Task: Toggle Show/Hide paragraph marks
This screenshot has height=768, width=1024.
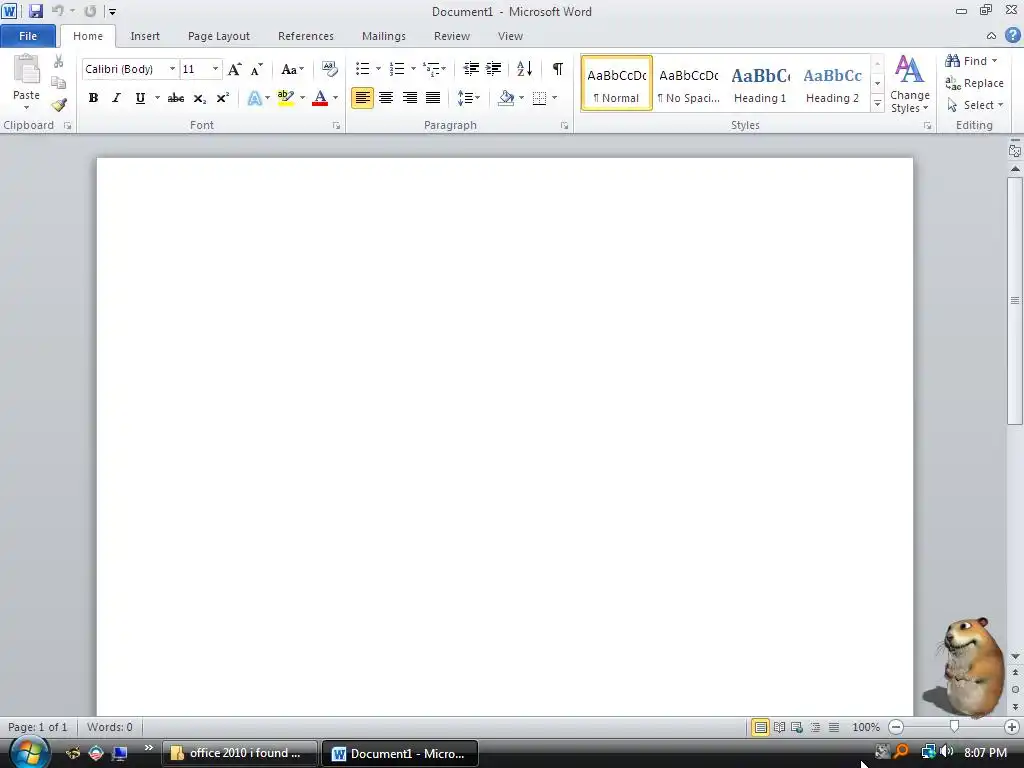Action: click(558, 69)
